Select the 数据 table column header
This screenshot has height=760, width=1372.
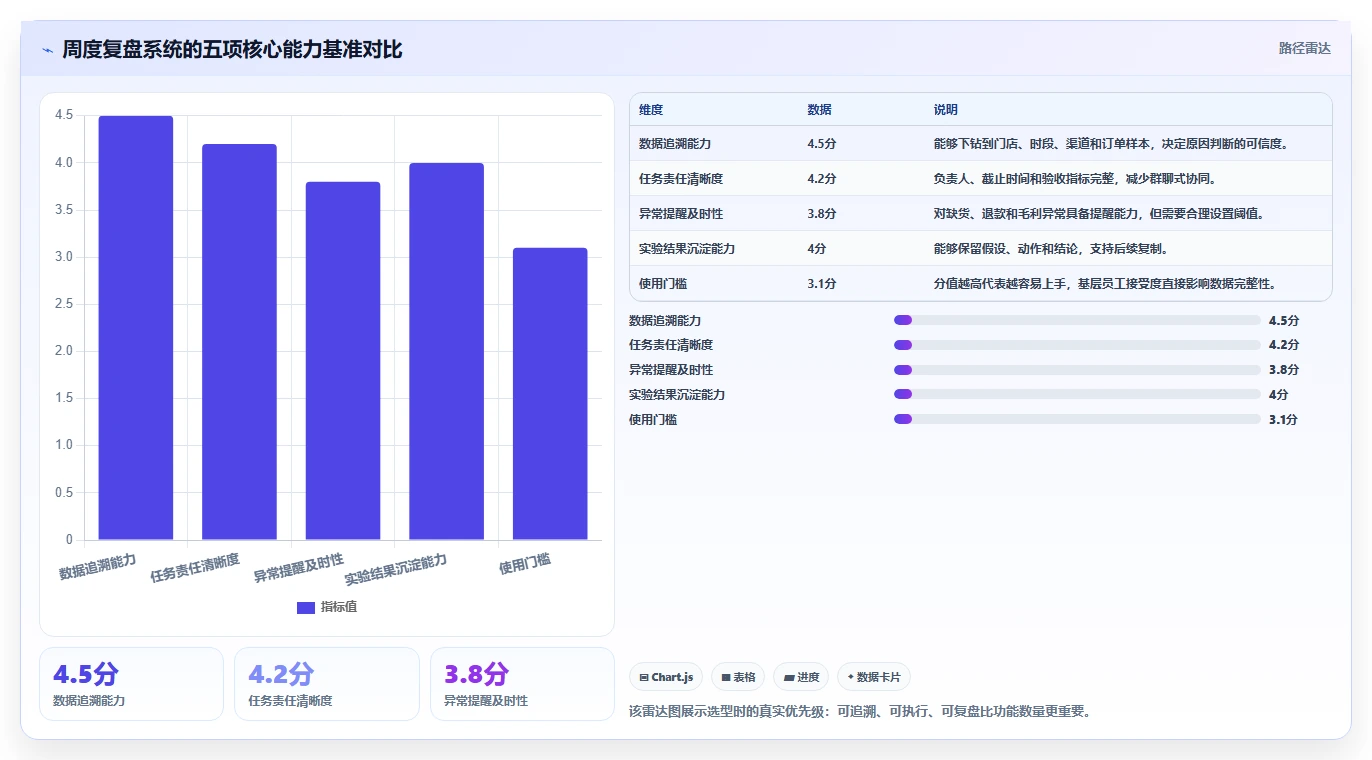(x=819, y=110)
